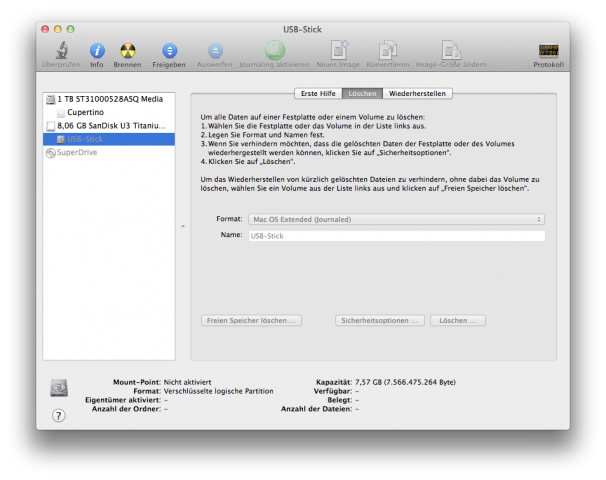The width and height of the screenshot is (606, 480).
Task: Select the Cupertino volume
Action: (x=109, y=112)
